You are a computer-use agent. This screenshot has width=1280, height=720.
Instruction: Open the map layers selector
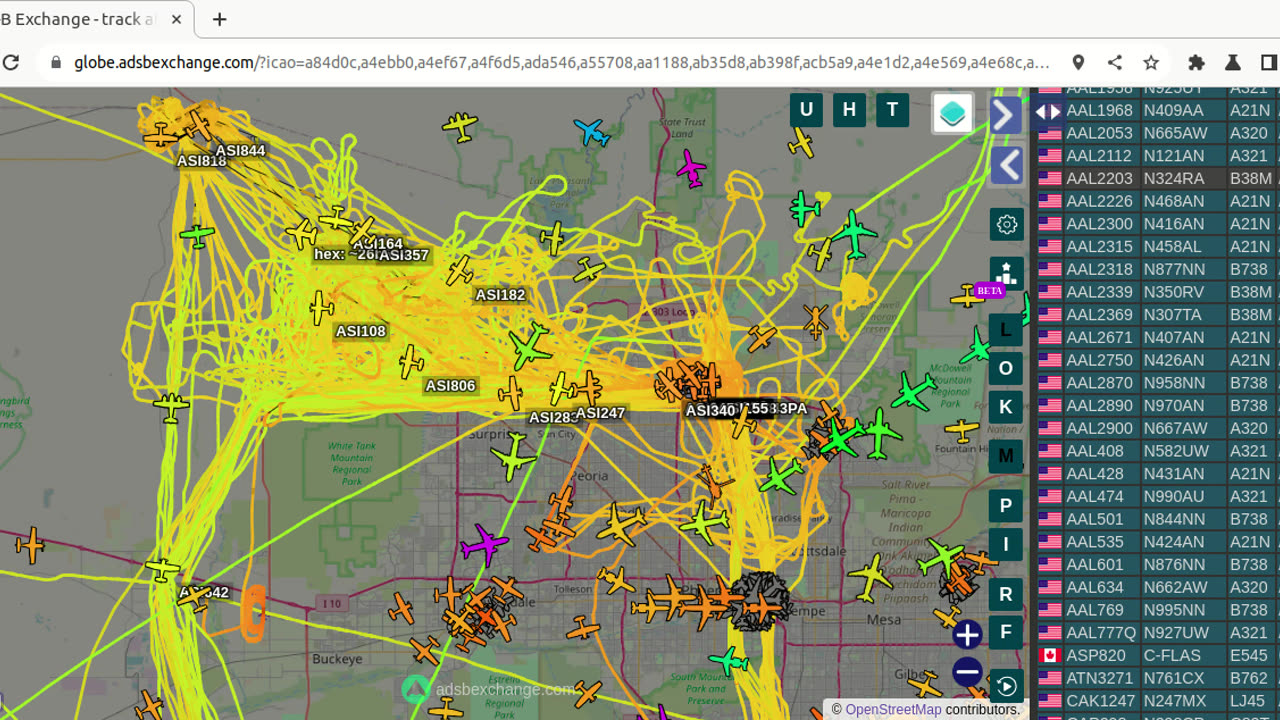tap(953, 113)
